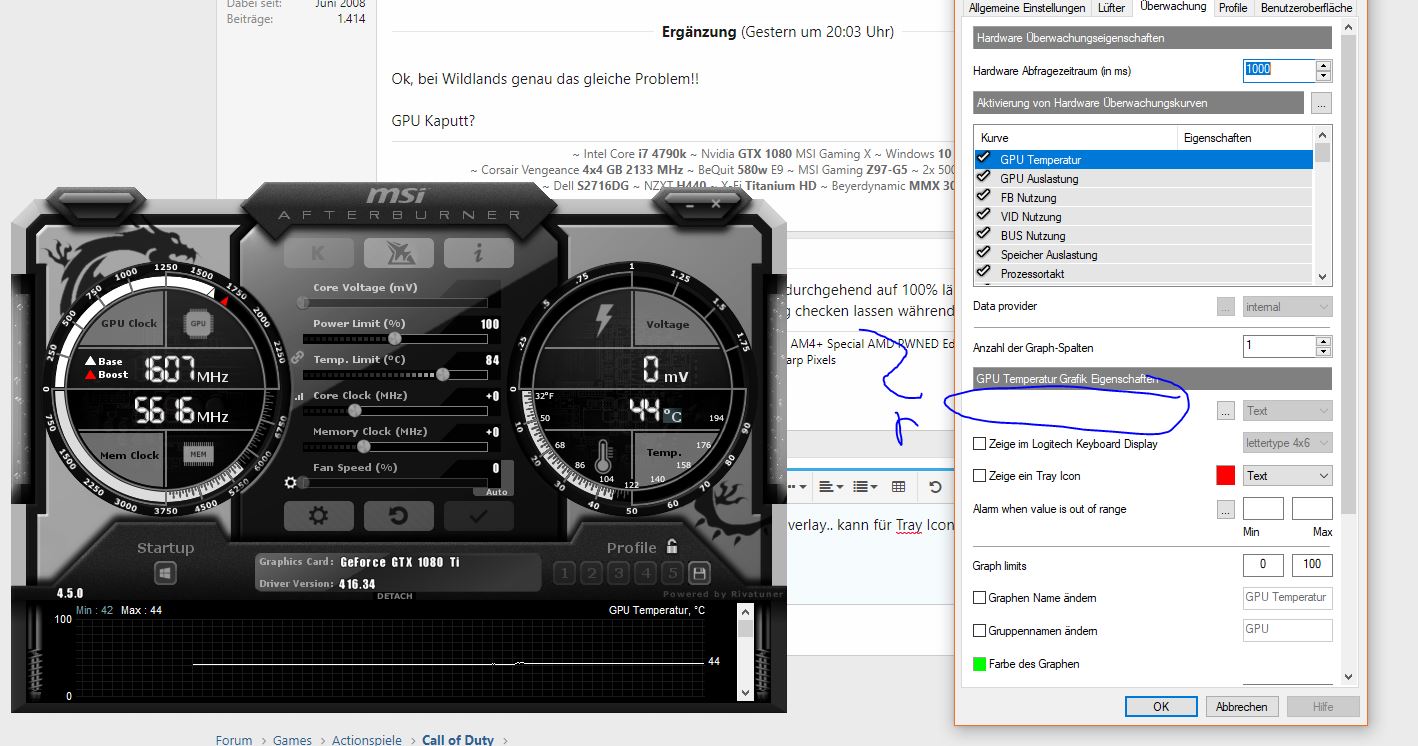The image size is (1418, 746).
Task: Toggle apply at Windows startup icon
Action: point(165,573)
